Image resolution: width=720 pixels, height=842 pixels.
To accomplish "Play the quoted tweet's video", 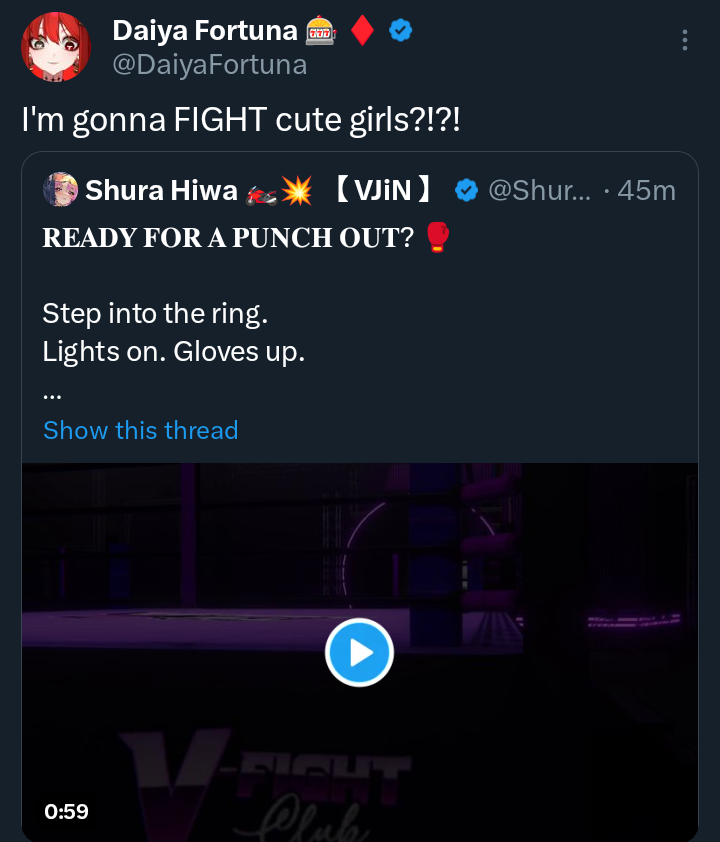I will pyautogui.click(x=359, y=652).
